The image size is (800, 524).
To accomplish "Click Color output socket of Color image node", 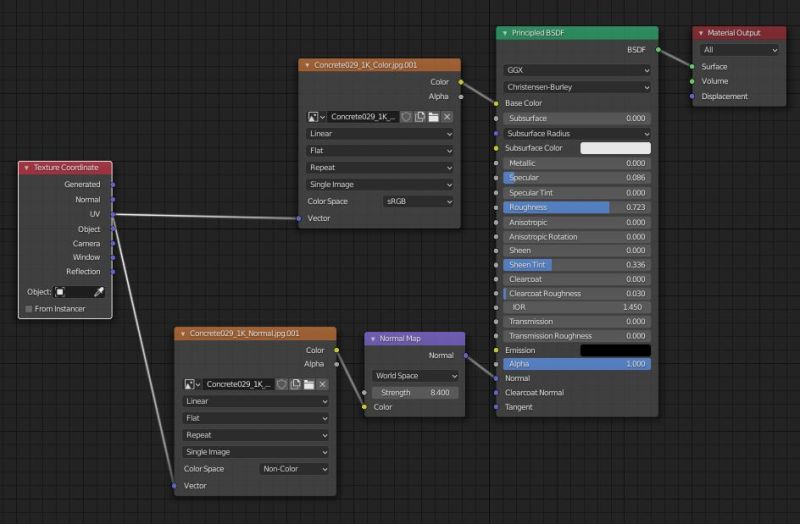I will click(x=461, y=82).
